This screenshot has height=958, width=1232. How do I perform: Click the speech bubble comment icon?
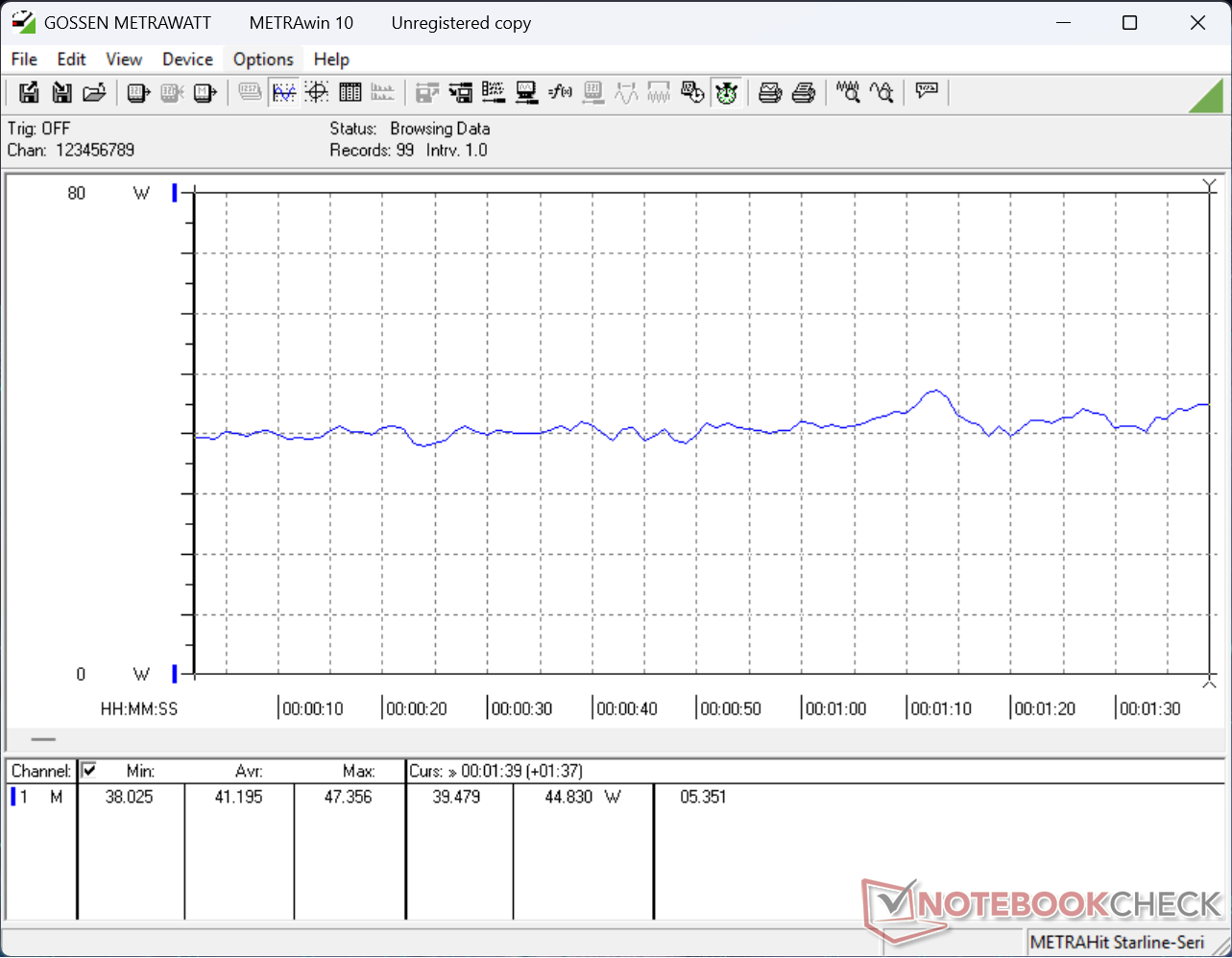click(927, 91)
